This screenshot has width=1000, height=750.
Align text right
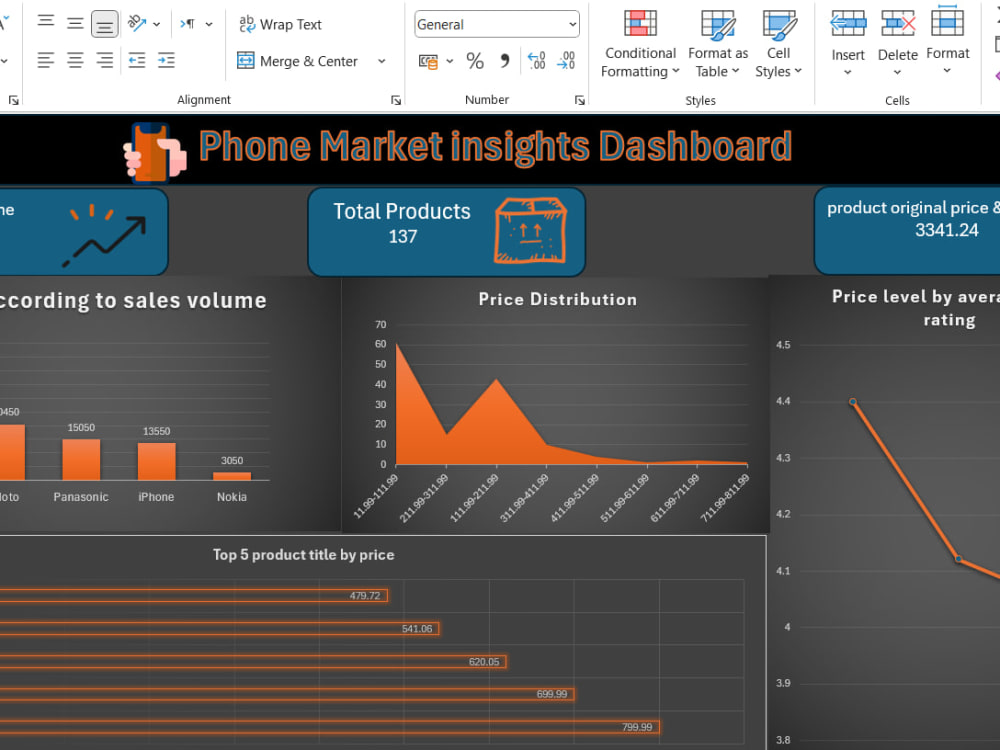(x=105, y=61)
